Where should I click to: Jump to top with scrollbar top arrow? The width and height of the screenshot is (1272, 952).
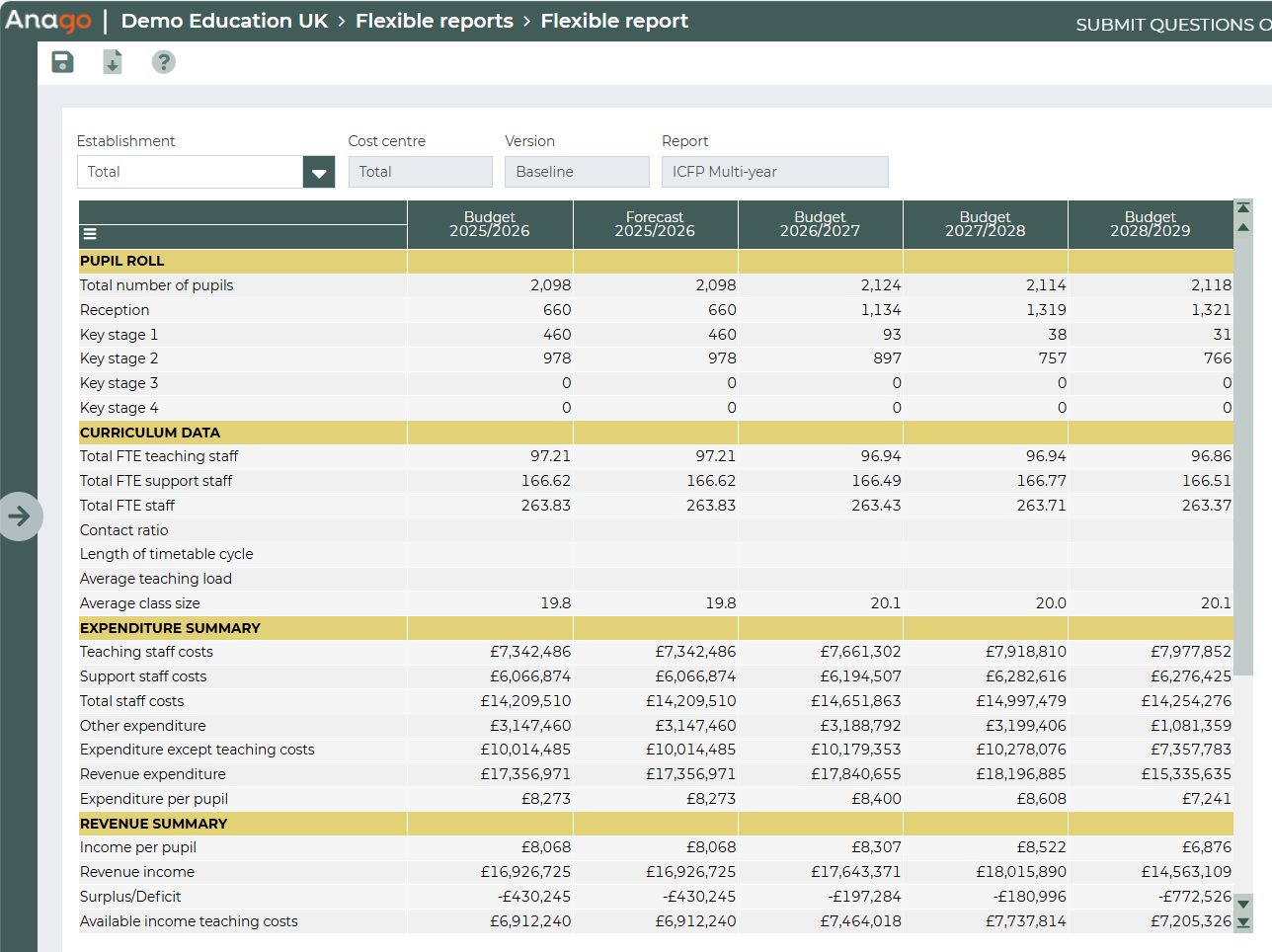[x=1243, y=207]
